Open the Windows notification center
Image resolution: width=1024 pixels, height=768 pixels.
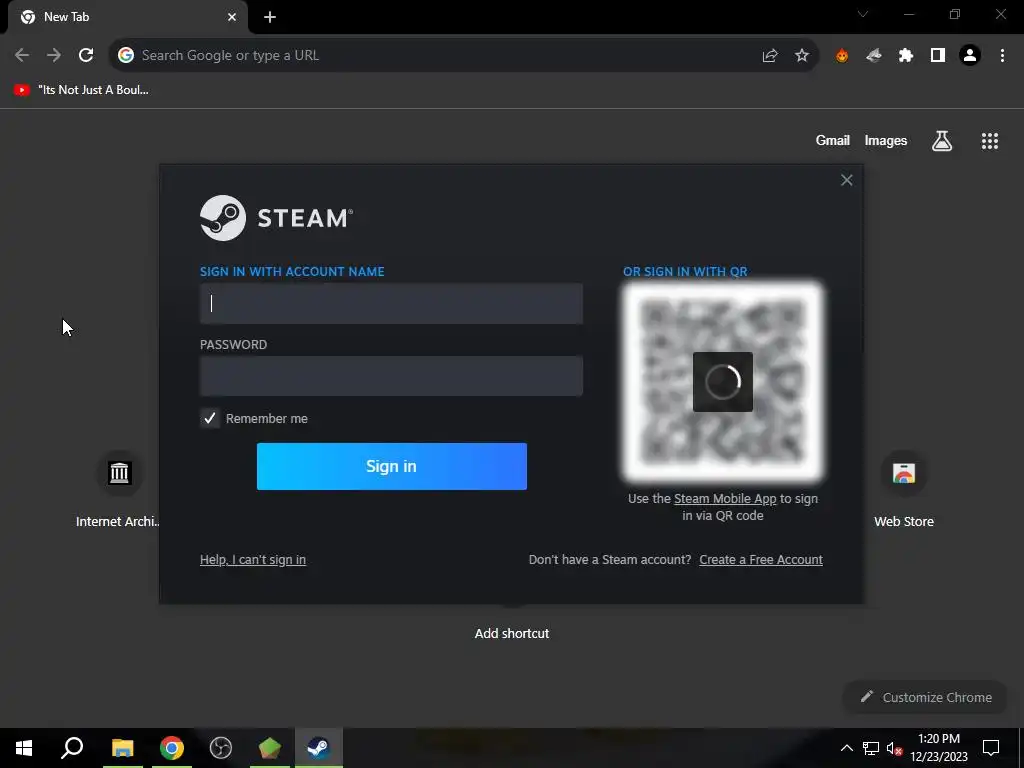point(991,748)
